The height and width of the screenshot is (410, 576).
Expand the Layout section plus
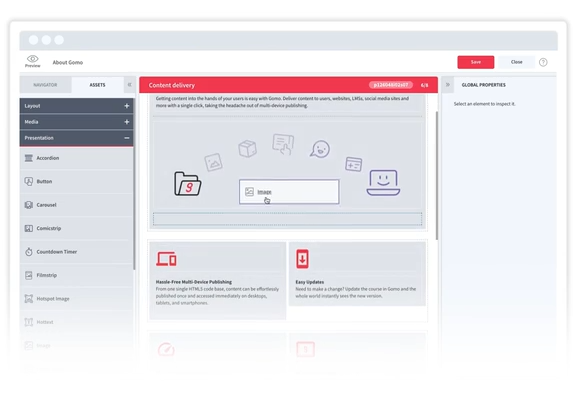point(127,106)
